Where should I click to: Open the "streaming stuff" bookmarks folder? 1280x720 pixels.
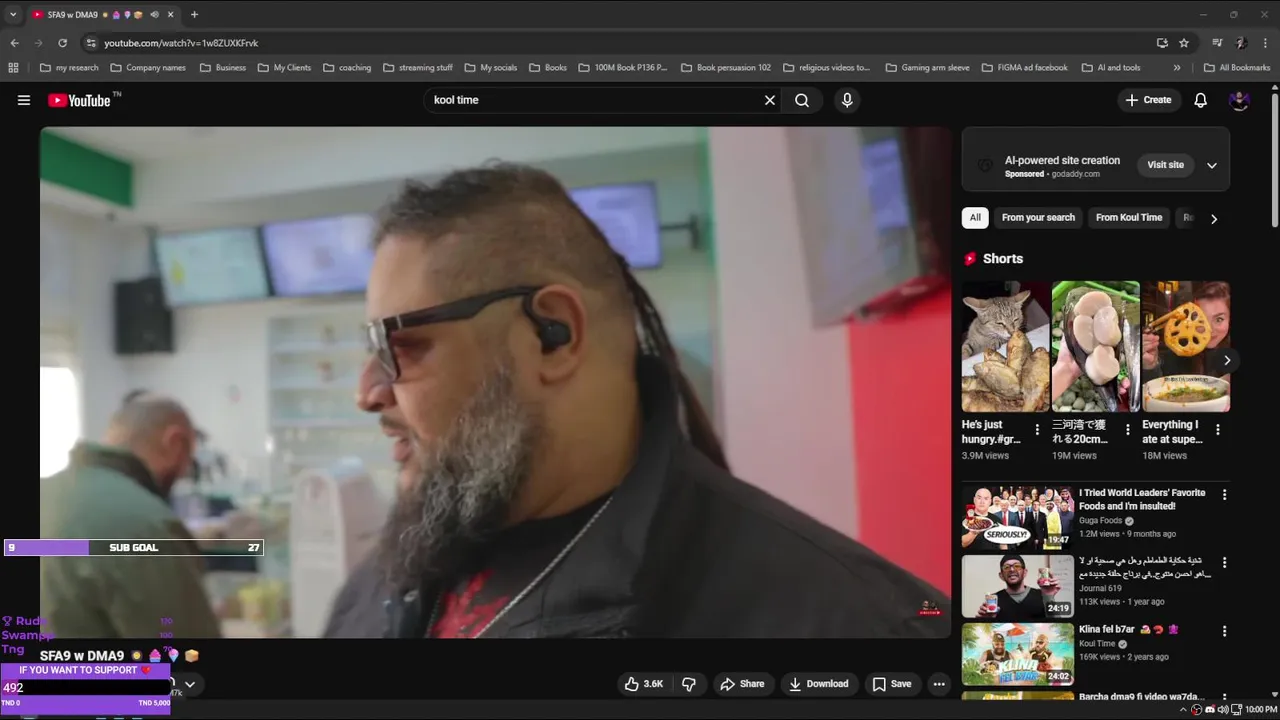[x=418, y=68]
